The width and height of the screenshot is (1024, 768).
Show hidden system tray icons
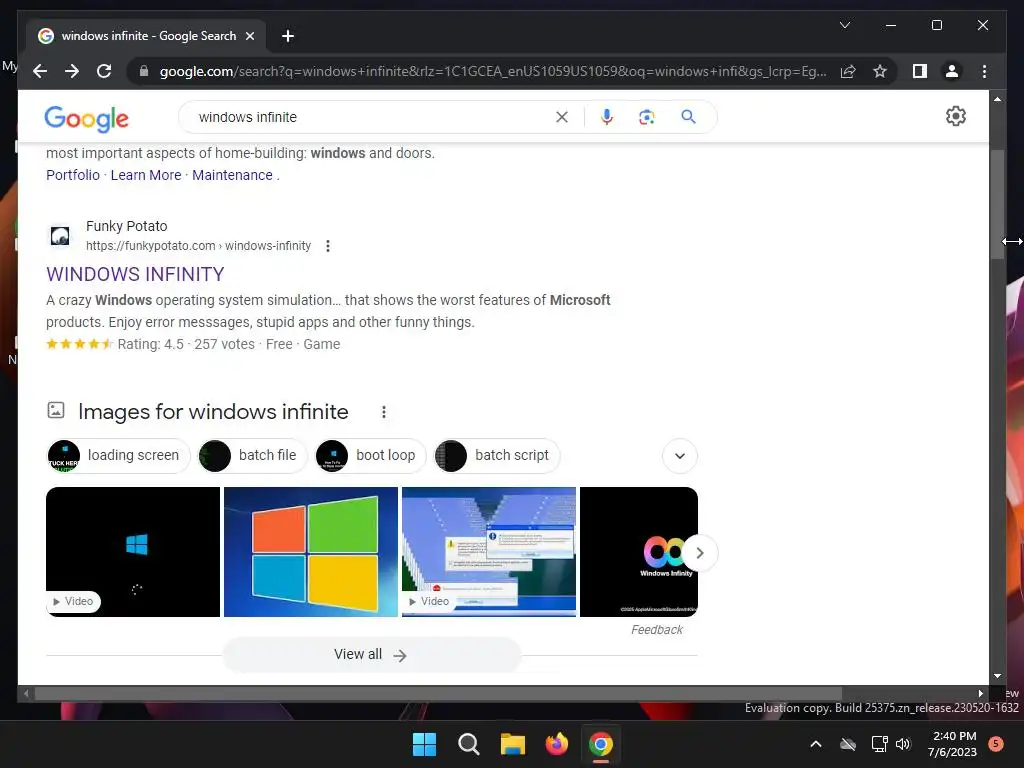(816, 744)
